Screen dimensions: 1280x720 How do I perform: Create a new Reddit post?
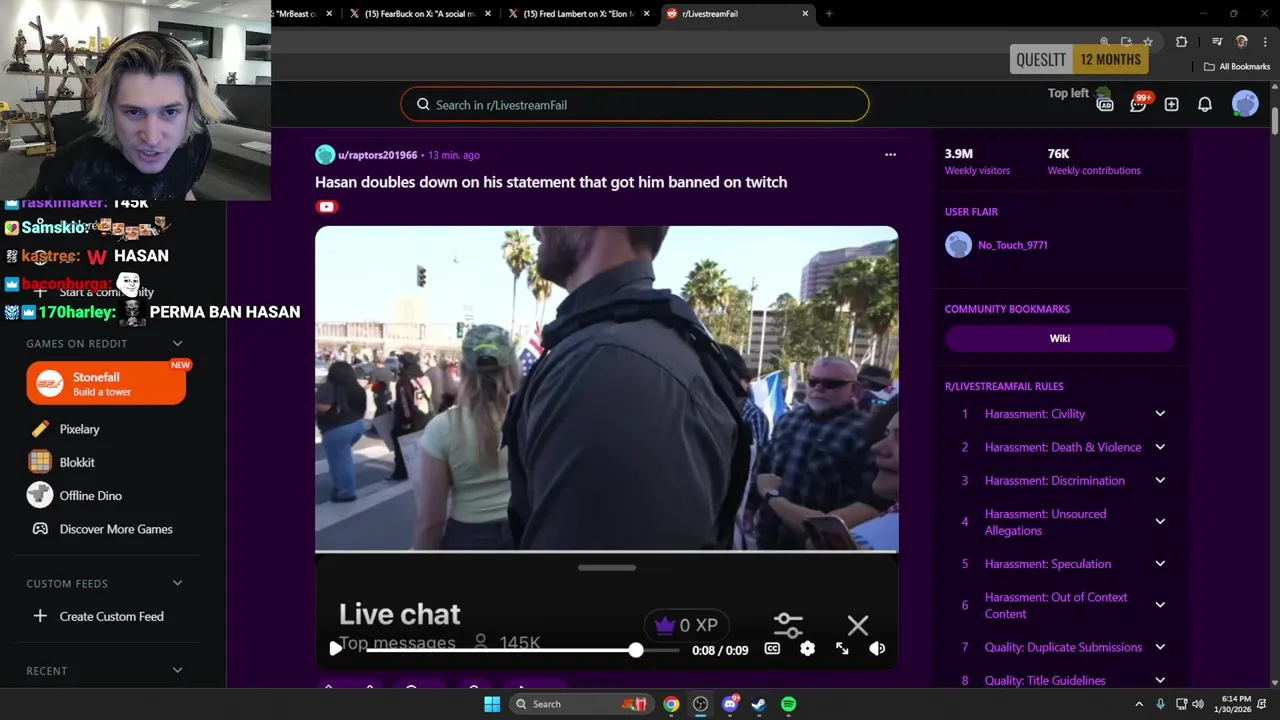(x=1171, y=104)
